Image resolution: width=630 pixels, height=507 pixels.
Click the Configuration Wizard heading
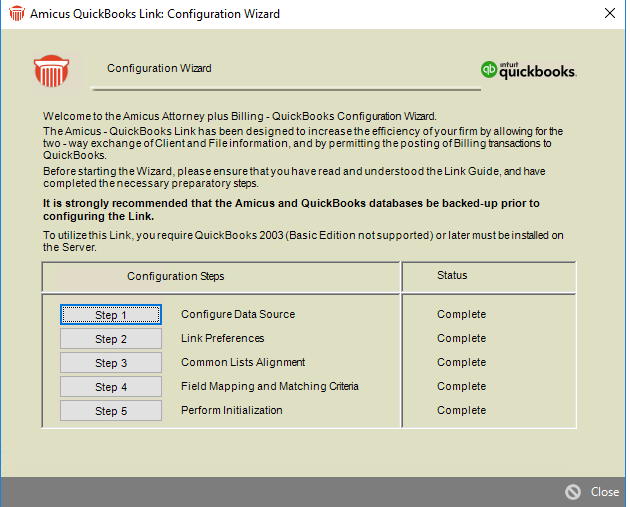coord(159,68)
